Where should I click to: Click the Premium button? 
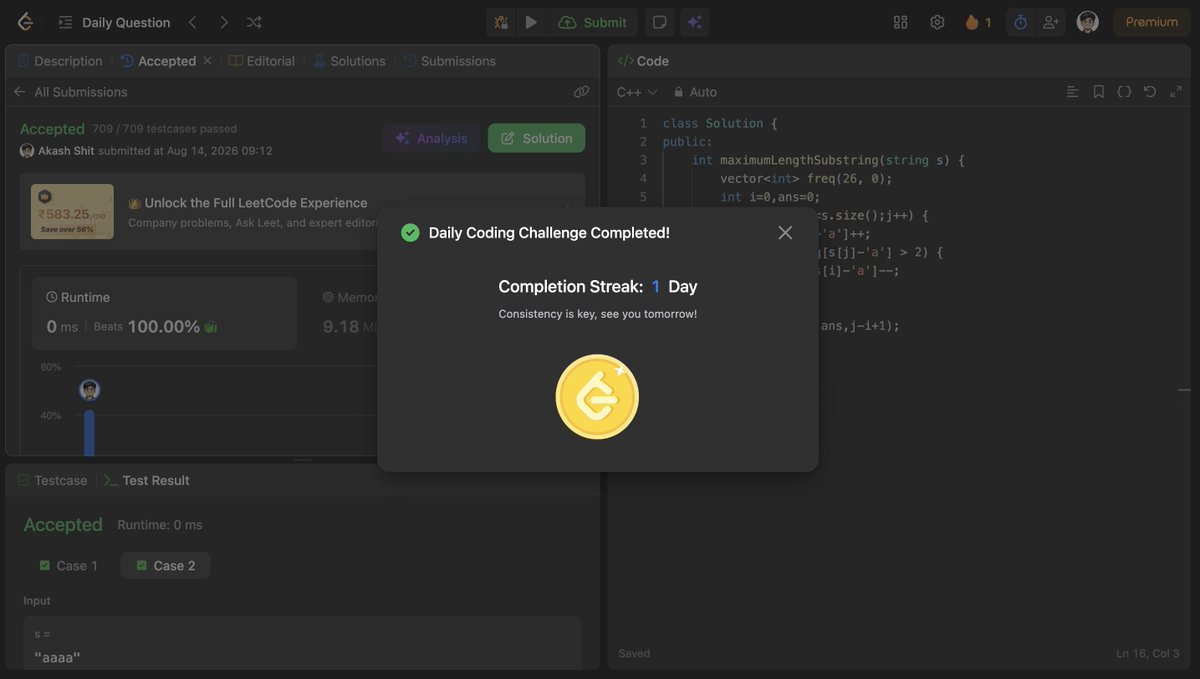point(1152,22)
